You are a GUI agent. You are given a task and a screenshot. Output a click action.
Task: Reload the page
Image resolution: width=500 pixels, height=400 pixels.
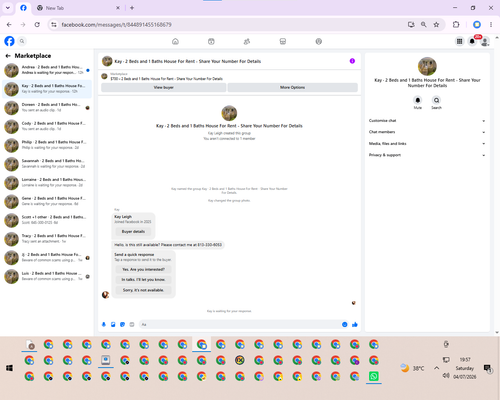(37, 25)
